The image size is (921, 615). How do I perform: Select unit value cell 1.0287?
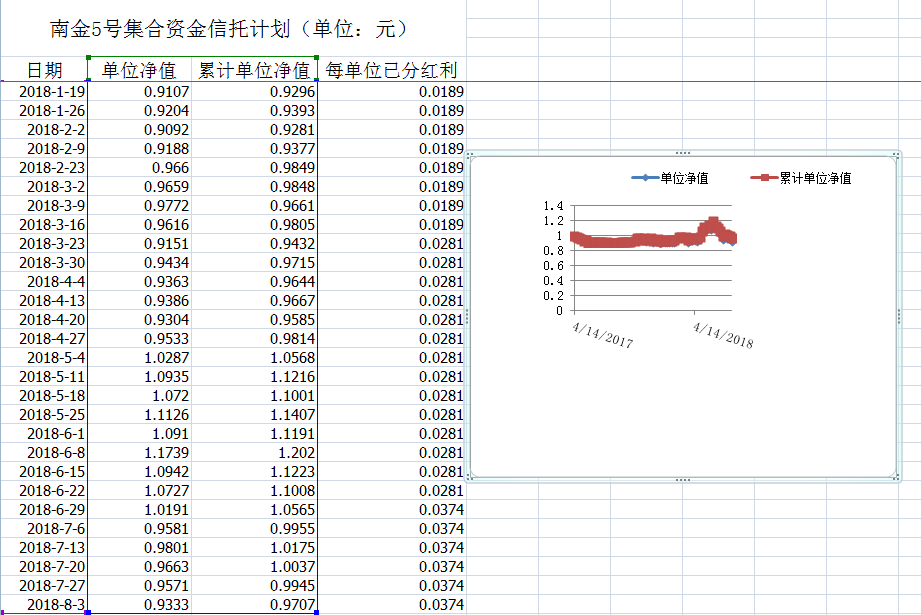[x=139, y=357]
